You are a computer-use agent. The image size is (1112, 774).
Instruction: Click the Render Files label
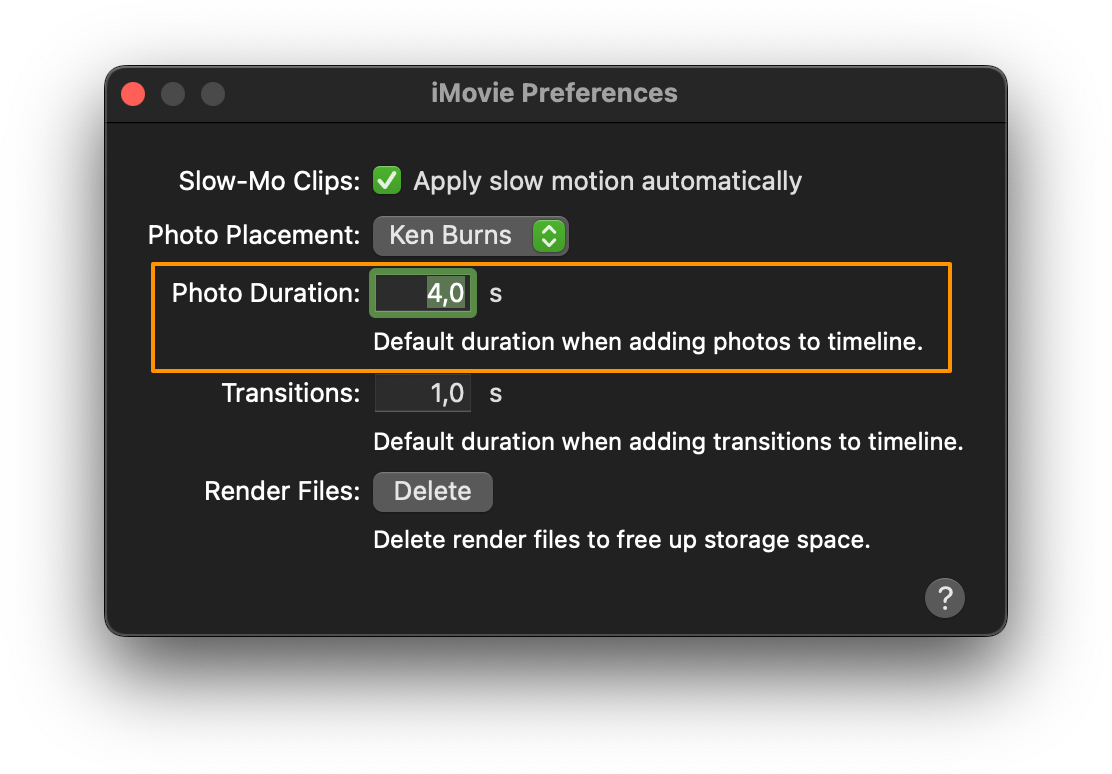pyautogui.click(x=281, y=491)
